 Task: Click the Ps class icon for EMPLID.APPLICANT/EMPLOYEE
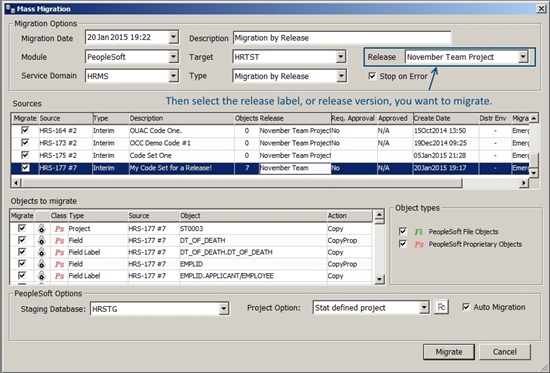[x=60, y=276]
